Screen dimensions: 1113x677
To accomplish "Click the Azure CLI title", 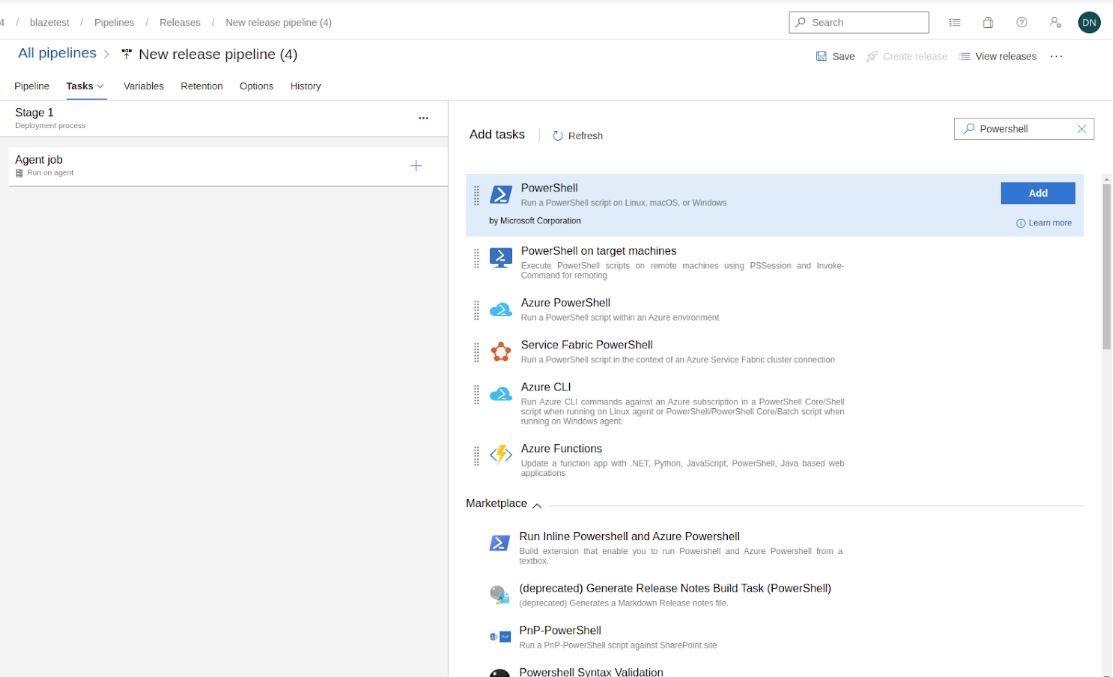I will 546,387.
